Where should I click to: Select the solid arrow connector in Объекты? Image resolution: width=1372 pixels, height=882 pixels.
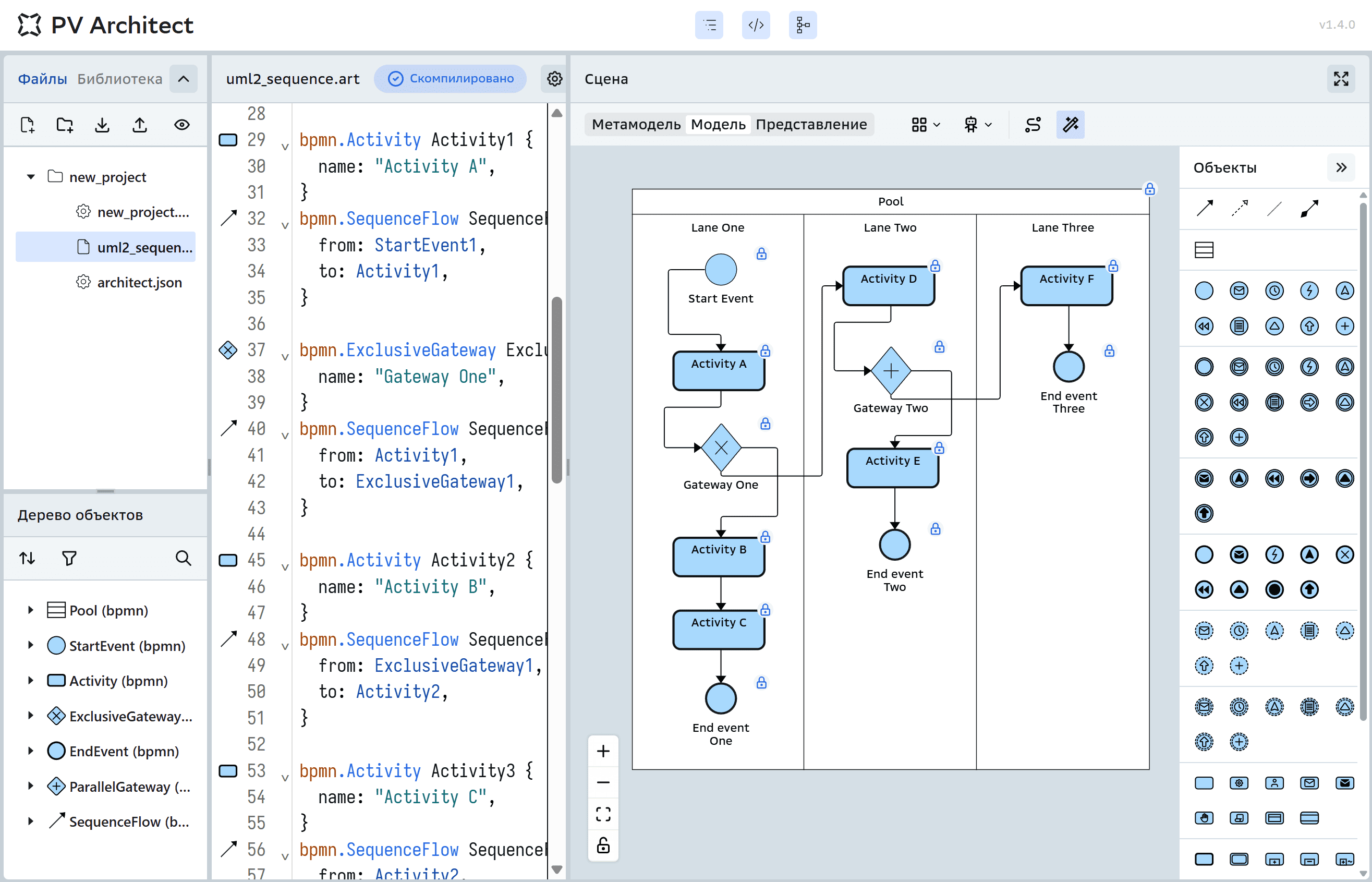[1205, 209]
